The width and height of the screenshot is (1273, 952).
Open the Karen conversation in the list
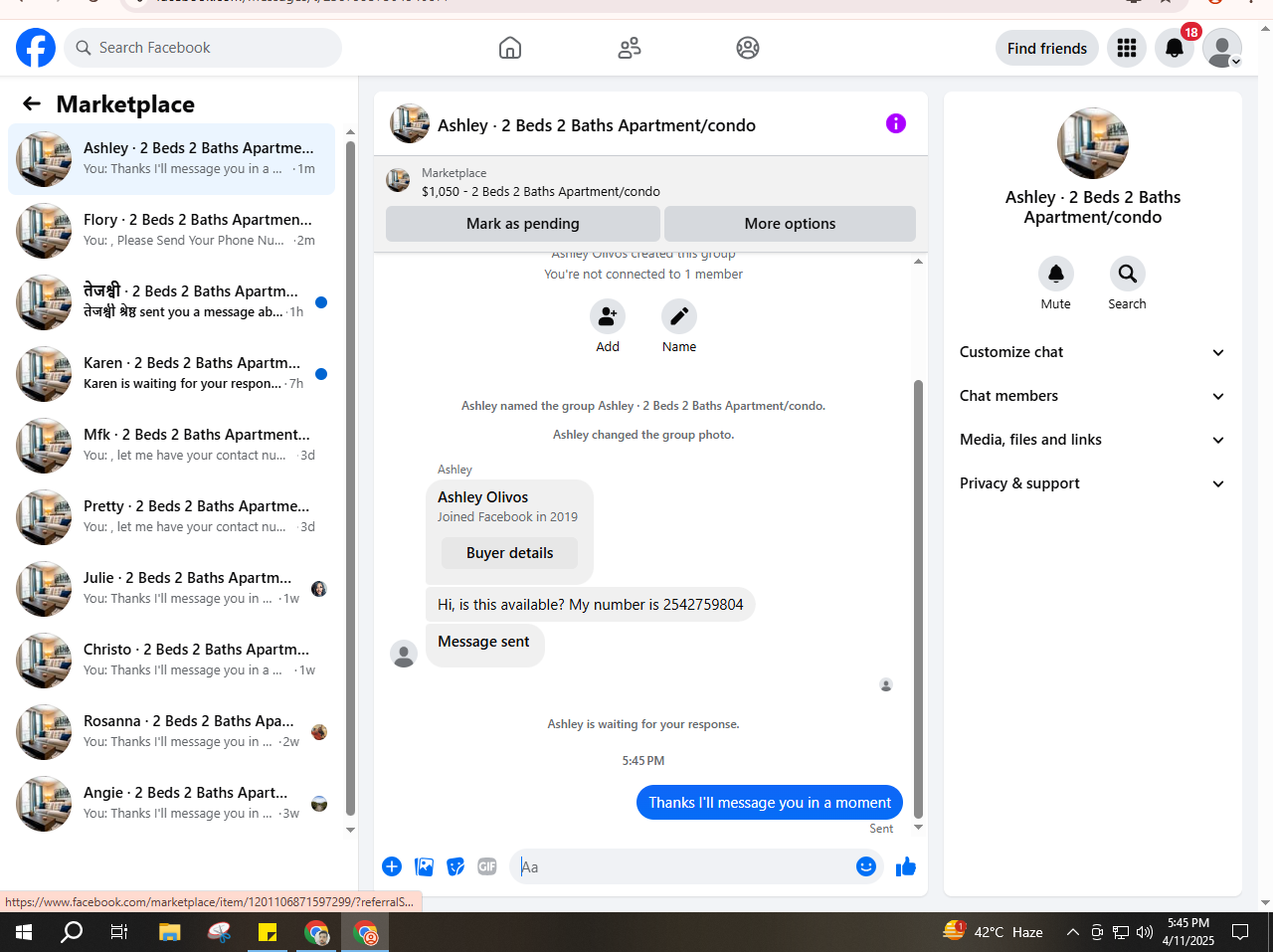[171, 374]
